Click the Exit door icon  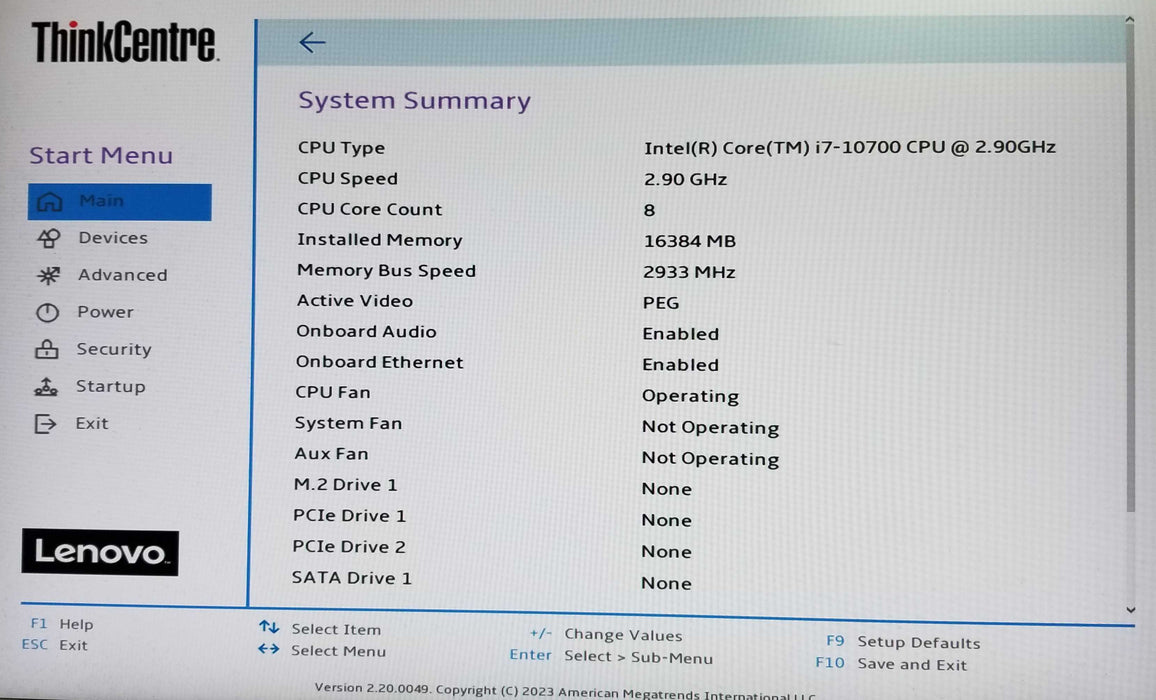(45, 423)
